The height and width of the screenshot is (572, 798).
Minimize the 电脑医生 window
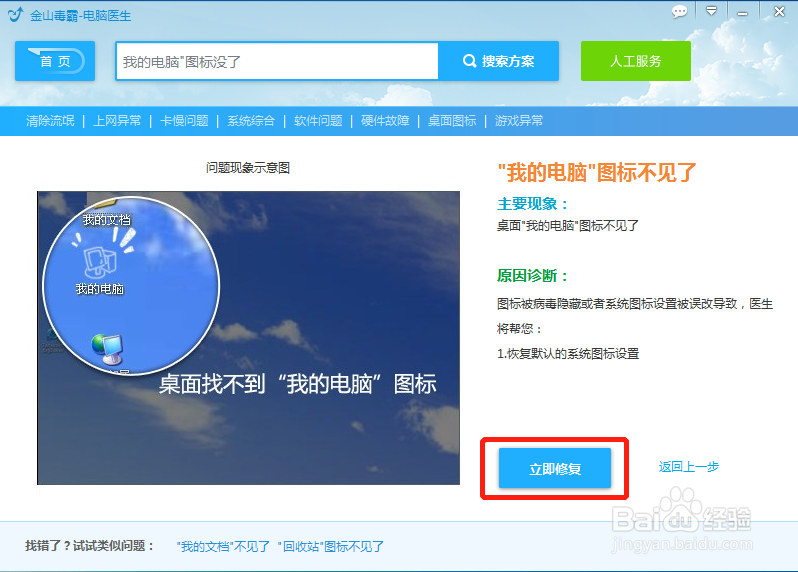[743, 12]
